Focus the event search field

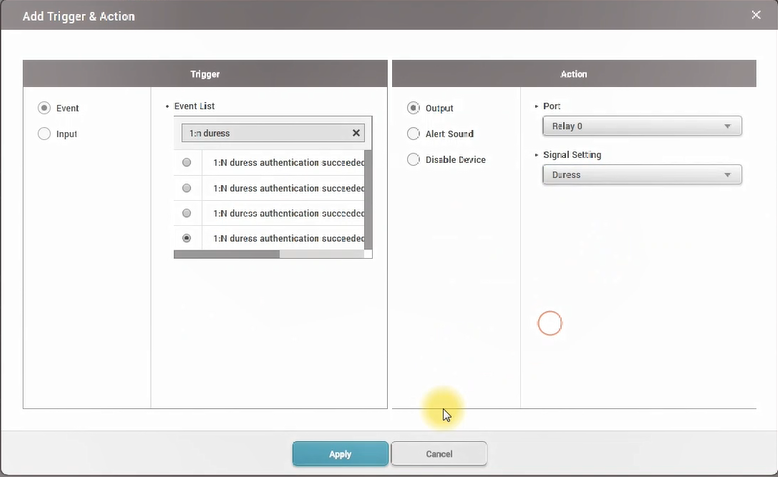[265, 133]
